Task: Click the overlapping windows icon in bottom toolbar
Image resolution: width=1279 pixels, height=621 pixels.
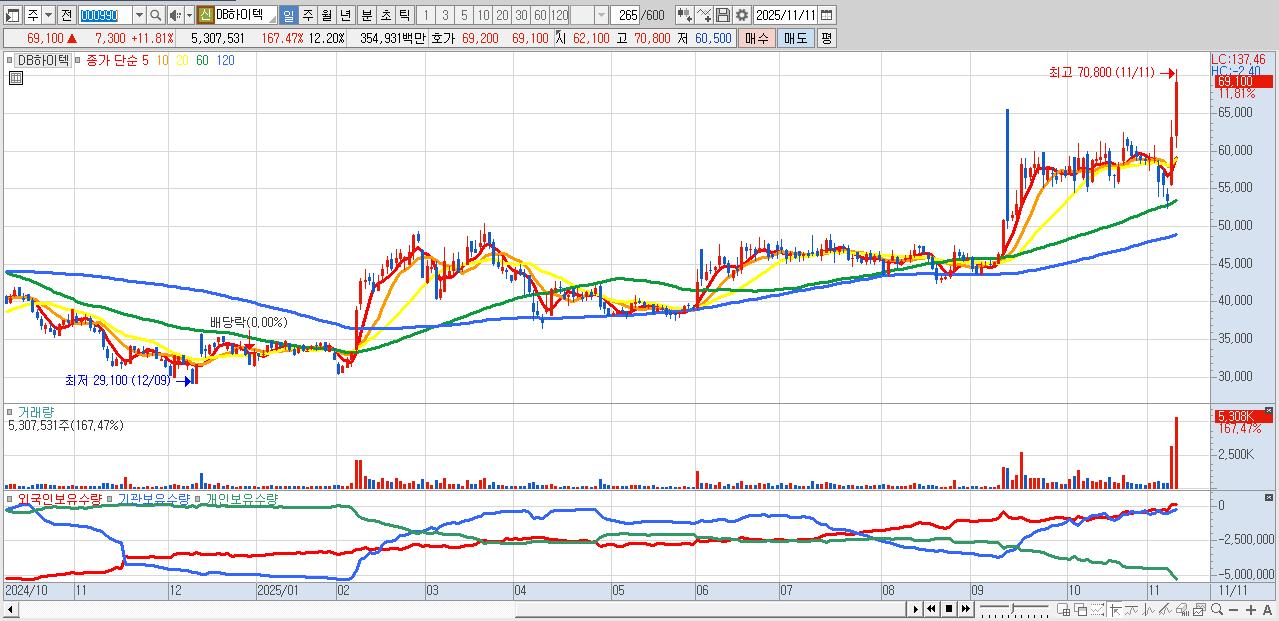Action: coord(1080,609)
